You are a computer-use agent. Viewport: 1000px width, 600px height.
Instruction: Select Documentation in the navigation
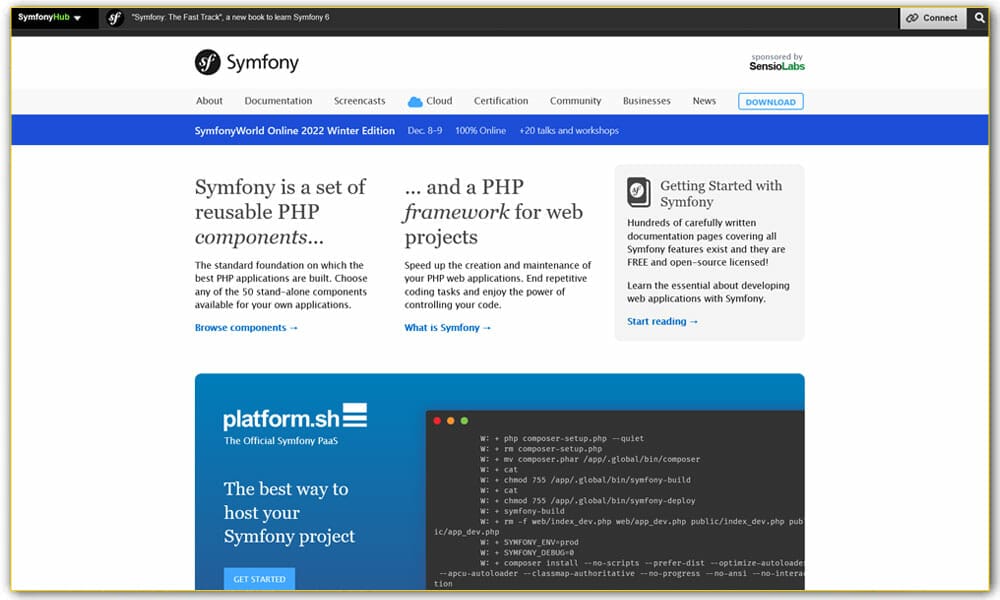(x=278, y=100)
